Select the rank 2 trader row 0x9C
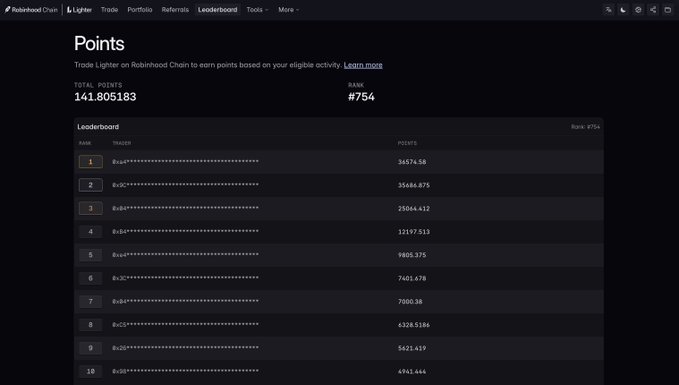The width and height of the screenshot is (679, 385). [x=339, y=185]
